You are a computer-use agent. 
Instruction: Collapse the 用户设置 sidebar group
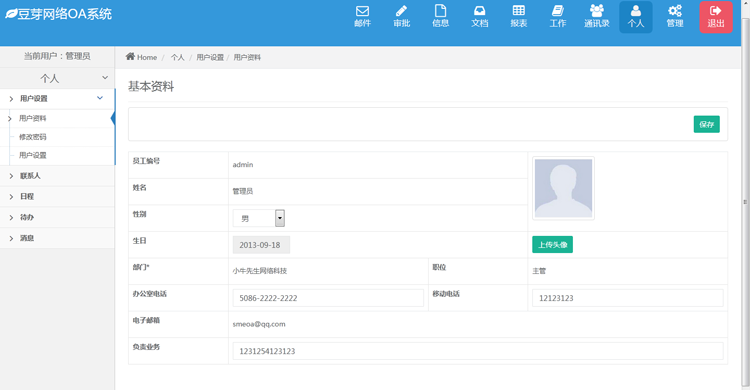57,99
